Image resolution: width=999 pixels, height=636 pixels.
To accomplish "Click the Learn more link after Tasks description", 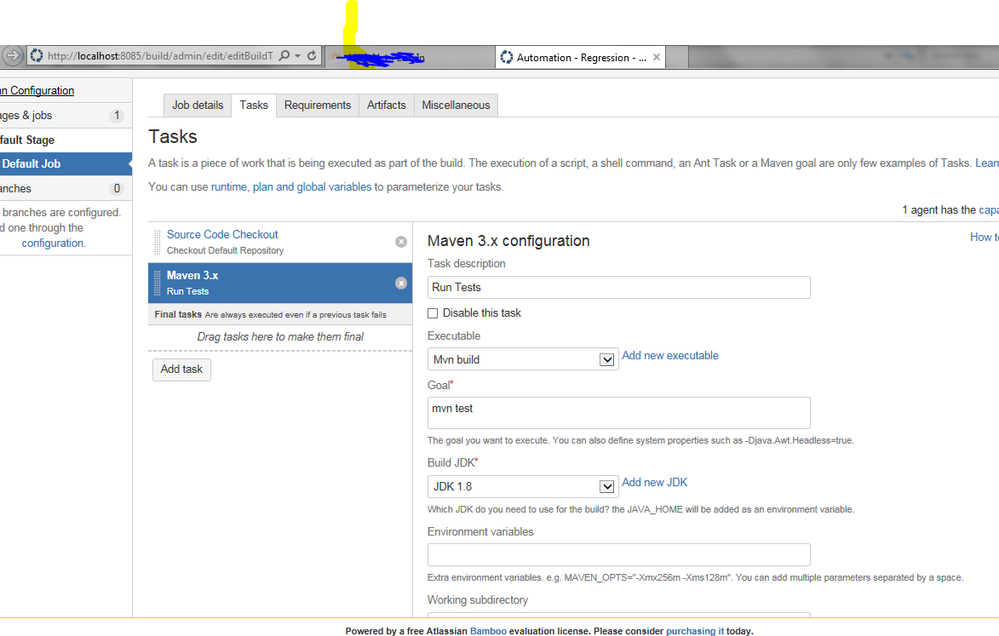I will pos(987,163).
